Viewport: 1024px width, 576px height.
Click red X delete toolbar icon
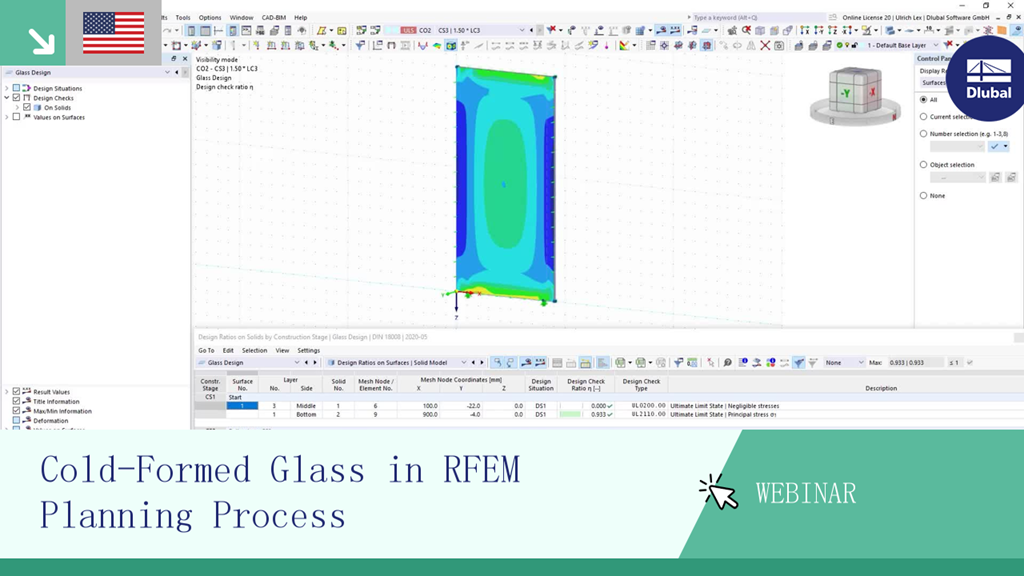coord(765,45)
